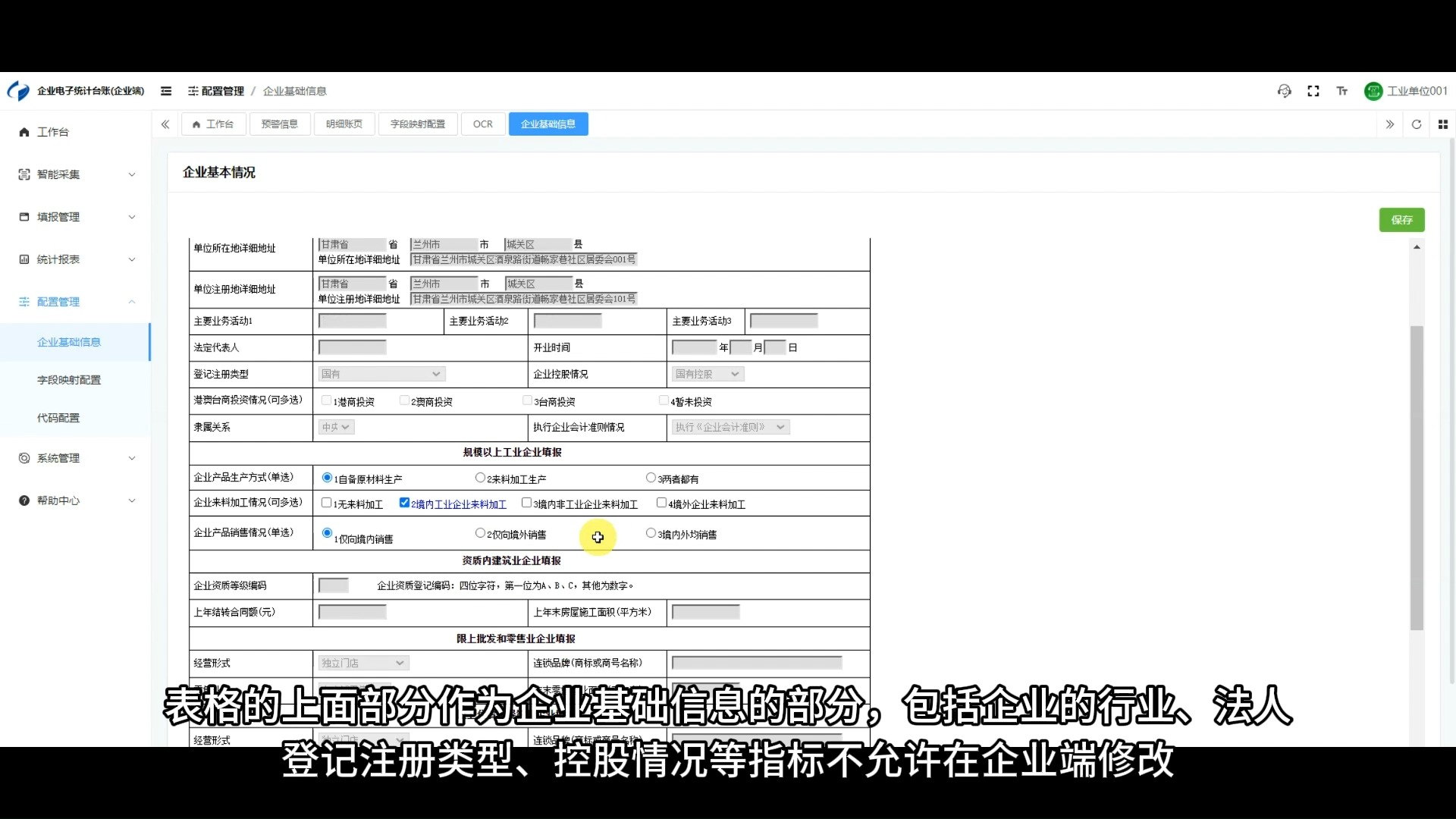Select 3境内外均销售 radio option
Screen dimensions: 1456x819
coord(651,533)
